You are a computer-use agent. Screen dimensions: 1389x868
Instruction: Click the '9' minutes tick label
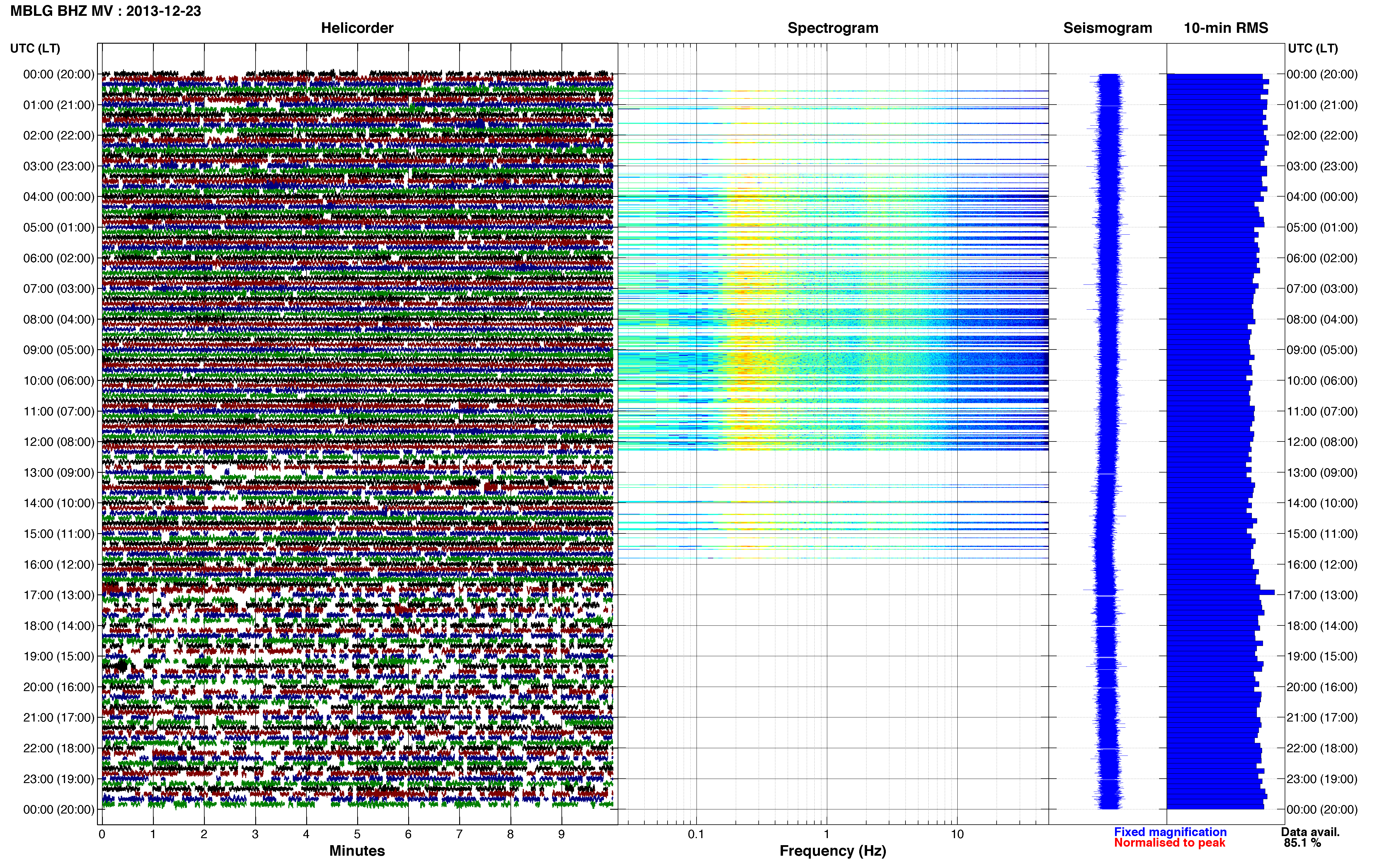tap(561, 834)
